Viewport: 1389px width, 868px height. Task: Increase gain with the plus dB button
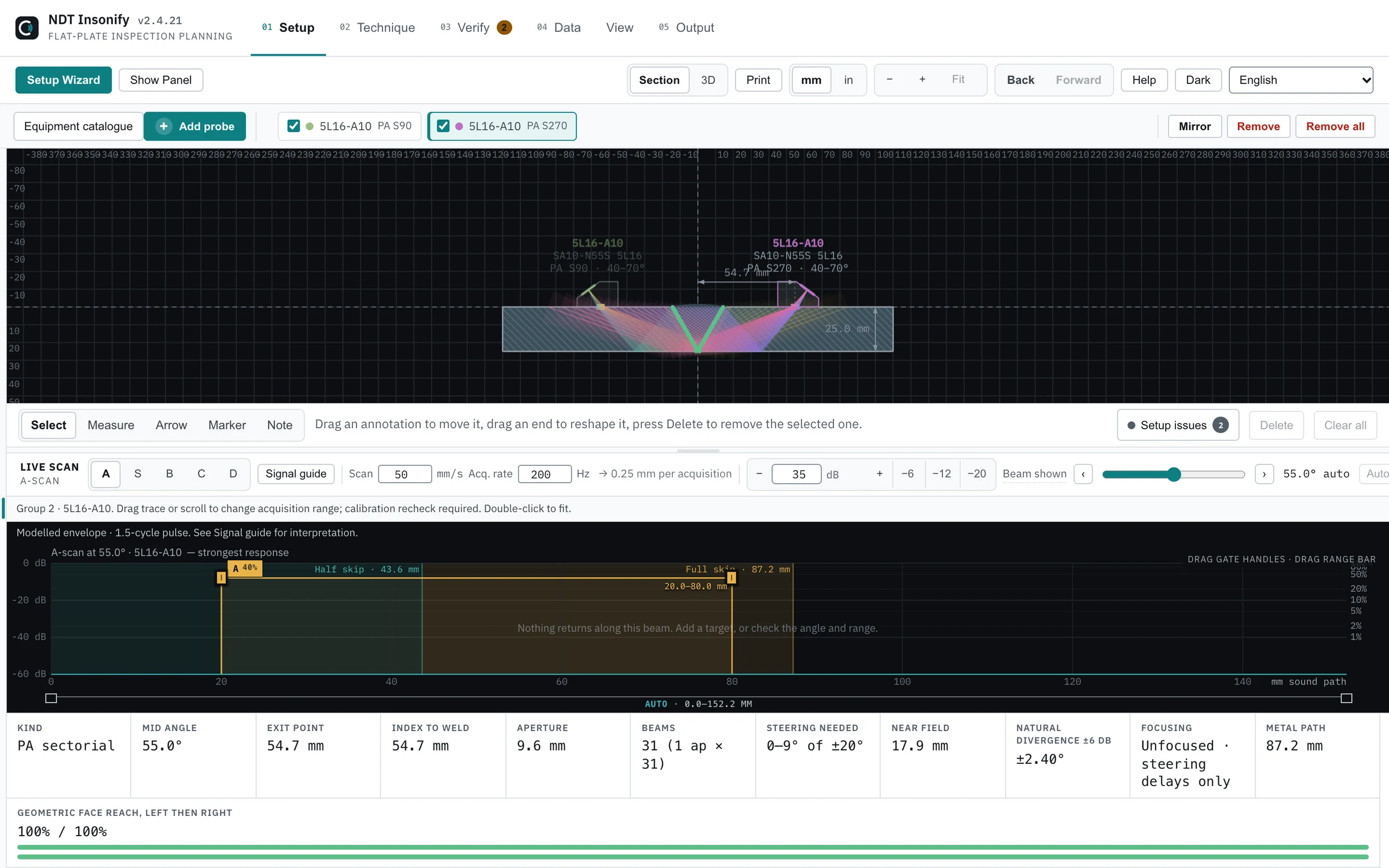(x=880, y=474)
